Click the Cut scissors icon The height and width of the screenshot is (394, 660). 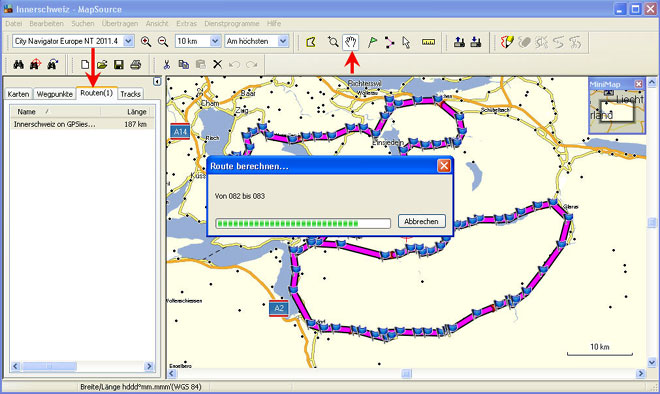click(167, 64)
